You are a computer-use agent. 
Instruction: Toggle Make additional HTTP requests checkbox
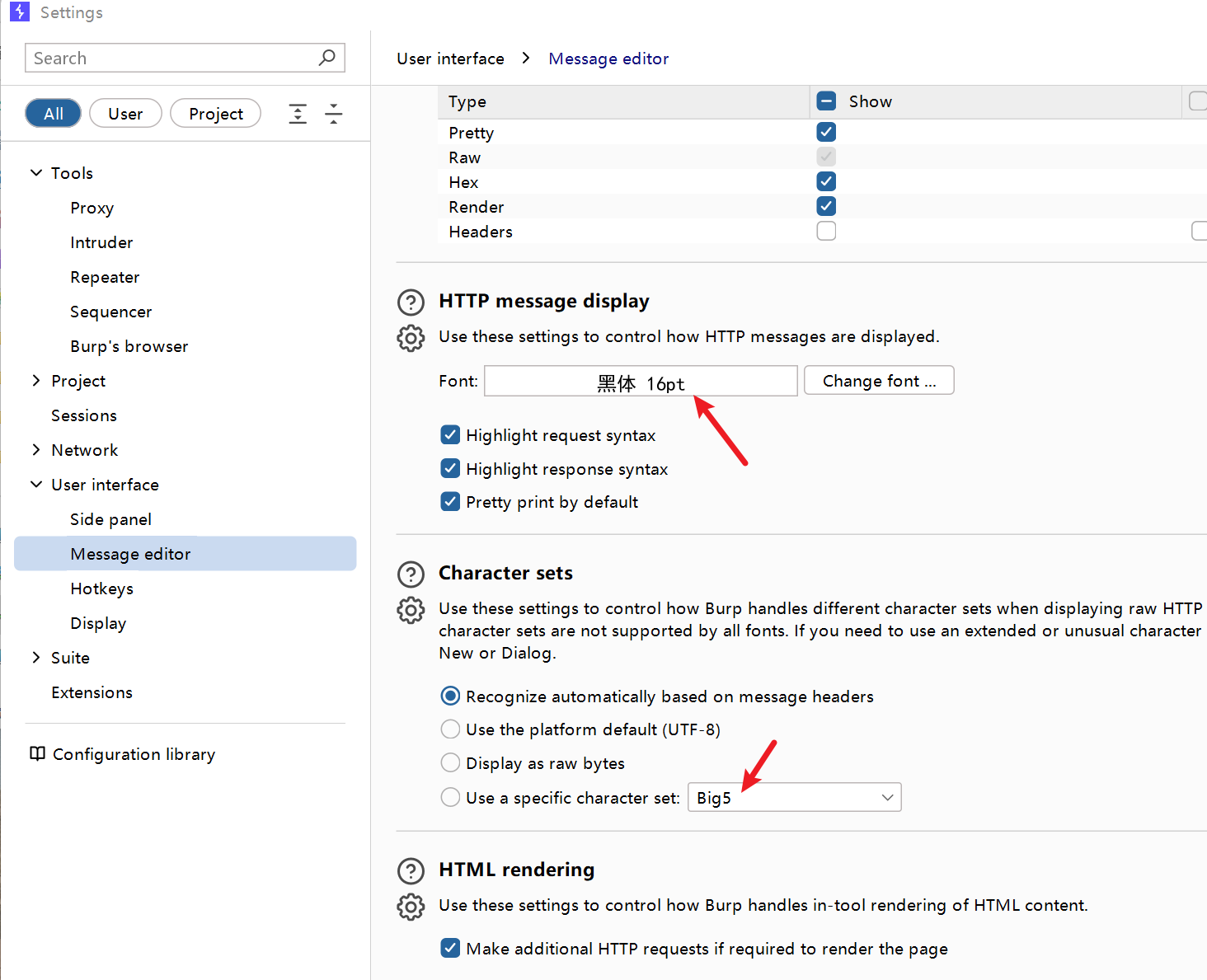[x=450, y=948]
